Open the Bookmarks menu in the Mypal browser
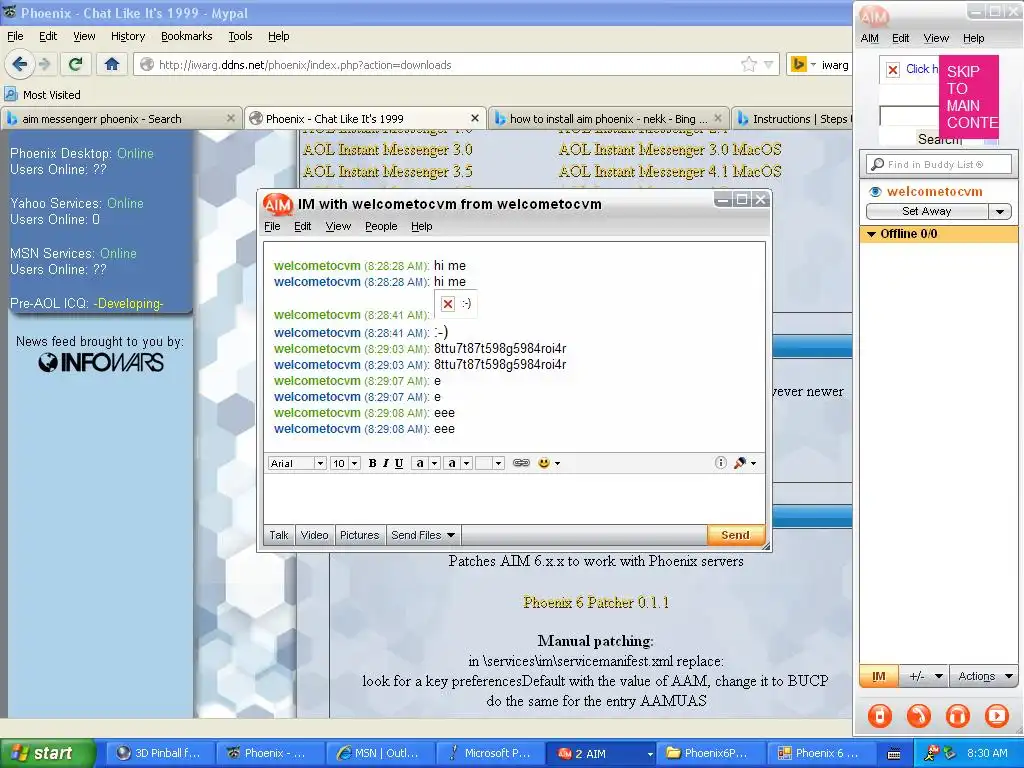 pyautogui.click(x=187, y=37)
